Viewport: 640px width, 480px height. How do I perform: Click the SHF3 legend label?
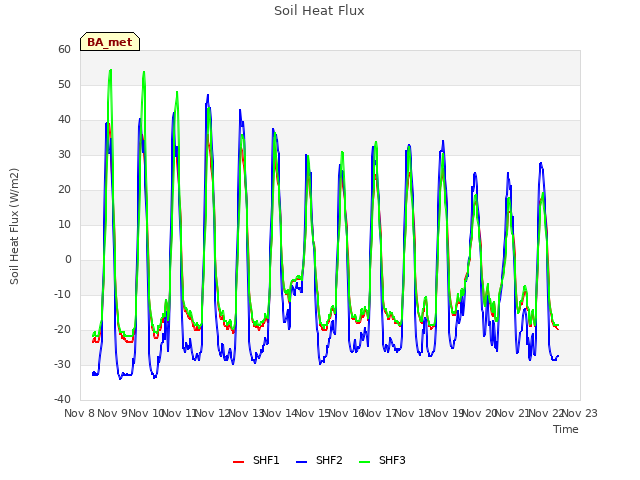[392, 460]
